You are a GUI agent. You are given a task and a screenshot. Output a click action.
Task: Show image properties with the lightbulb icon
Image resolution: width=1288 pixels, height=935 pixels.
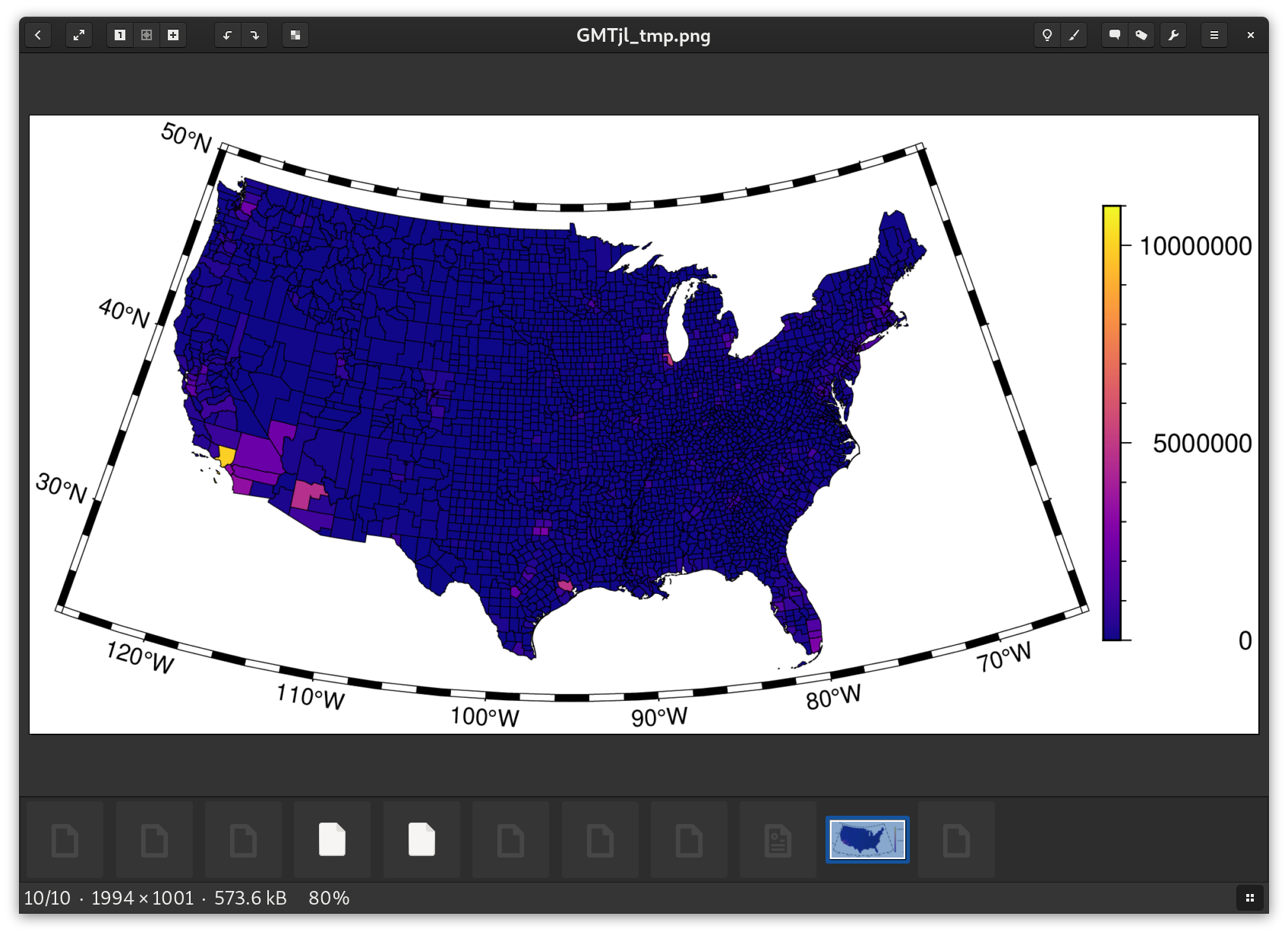pyautogui.click(x=1047, y=35)
